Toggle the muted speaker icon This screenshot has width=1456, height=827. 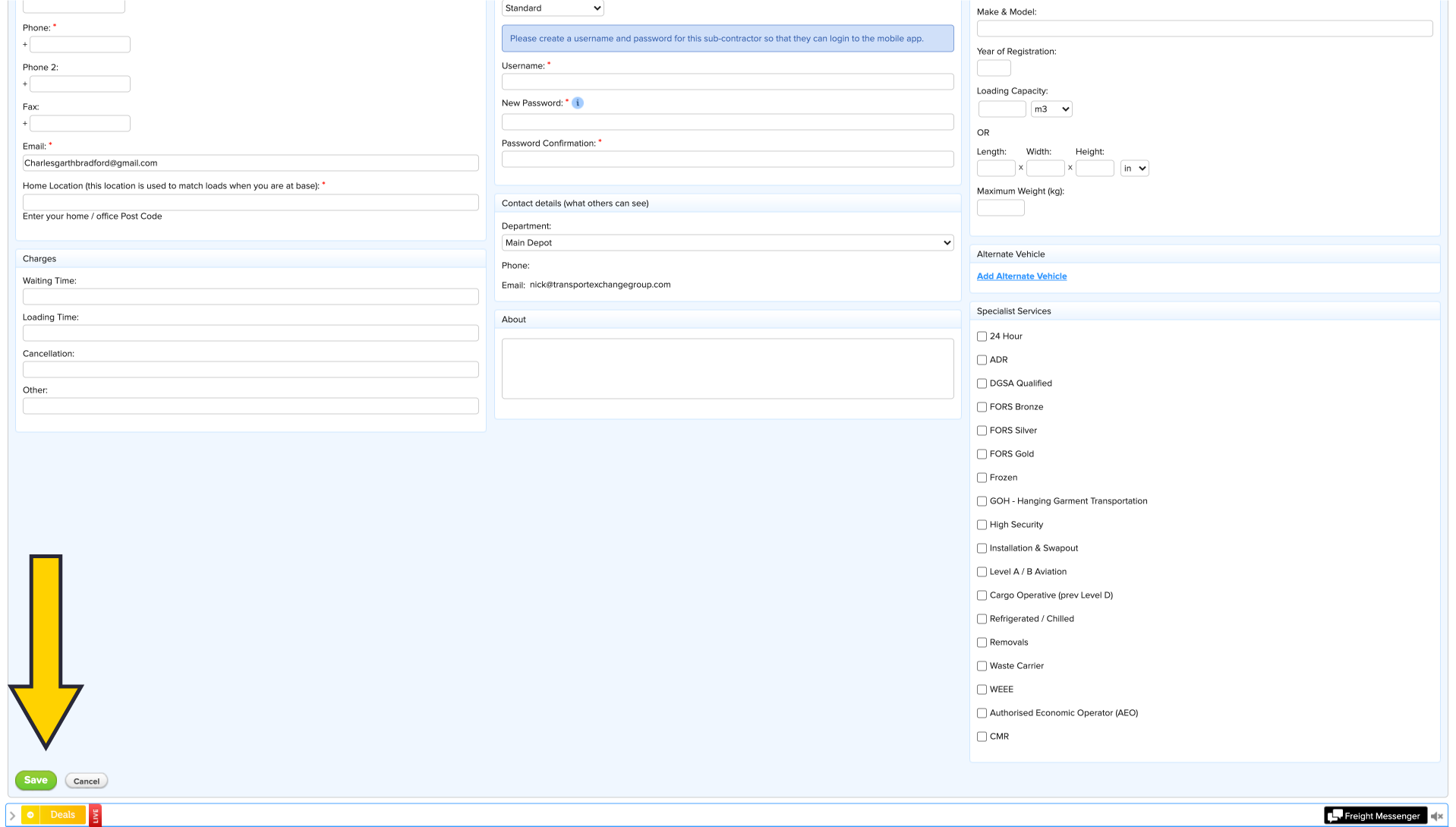point(1436,816)
